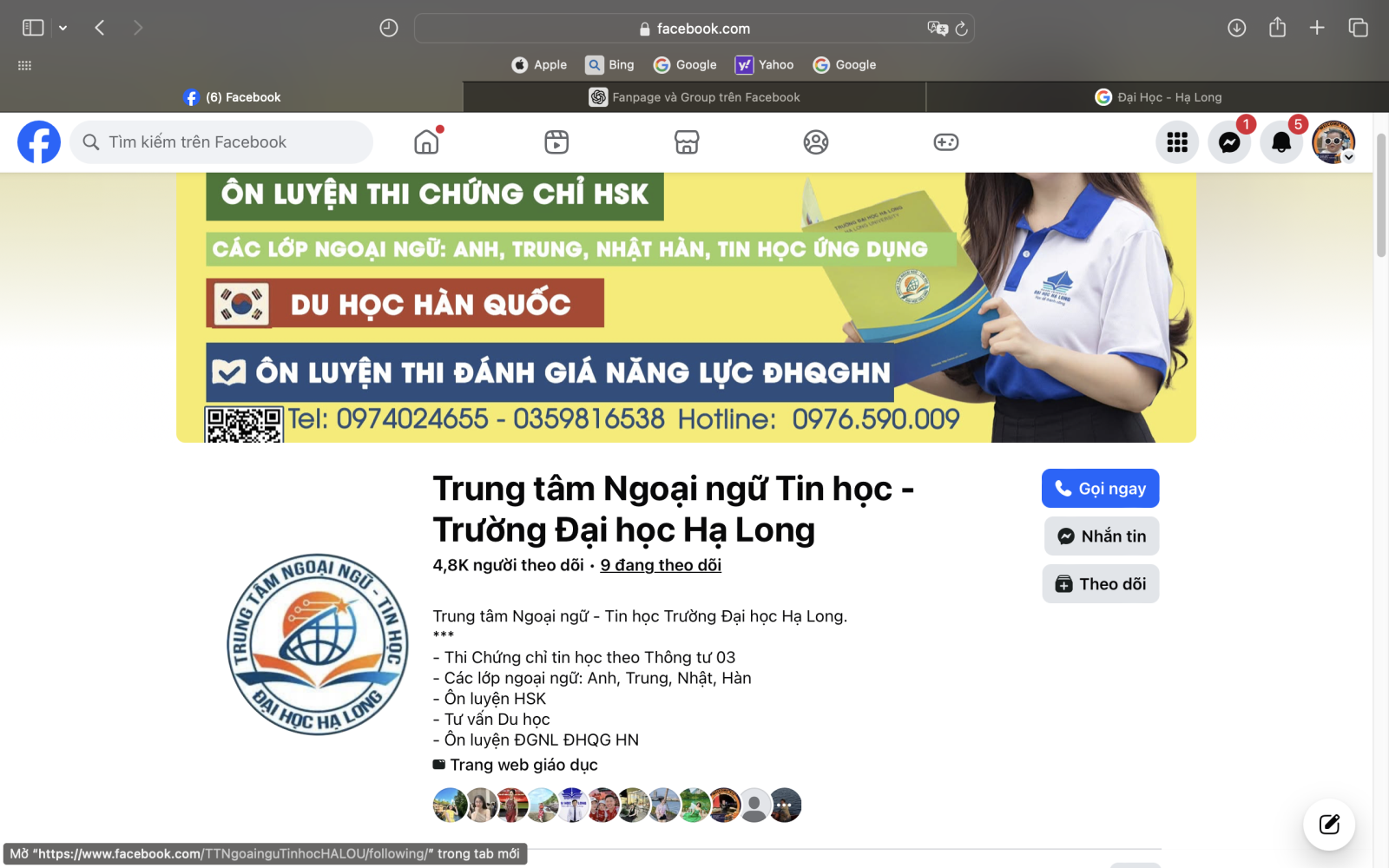Screen dimensions: 1389x868
Task: Click the Safari privacy report icon
Action: [x=389, y=28]
